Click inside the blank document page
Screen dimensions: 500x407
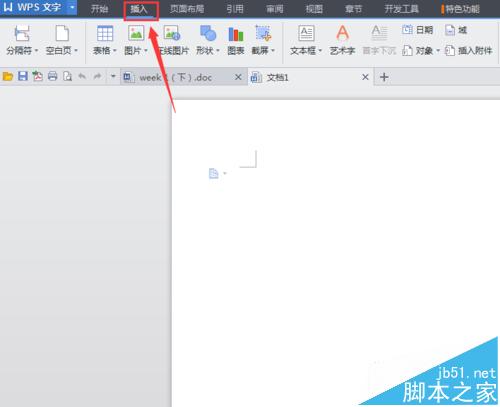pyautogui.click(x=336, y=253)
